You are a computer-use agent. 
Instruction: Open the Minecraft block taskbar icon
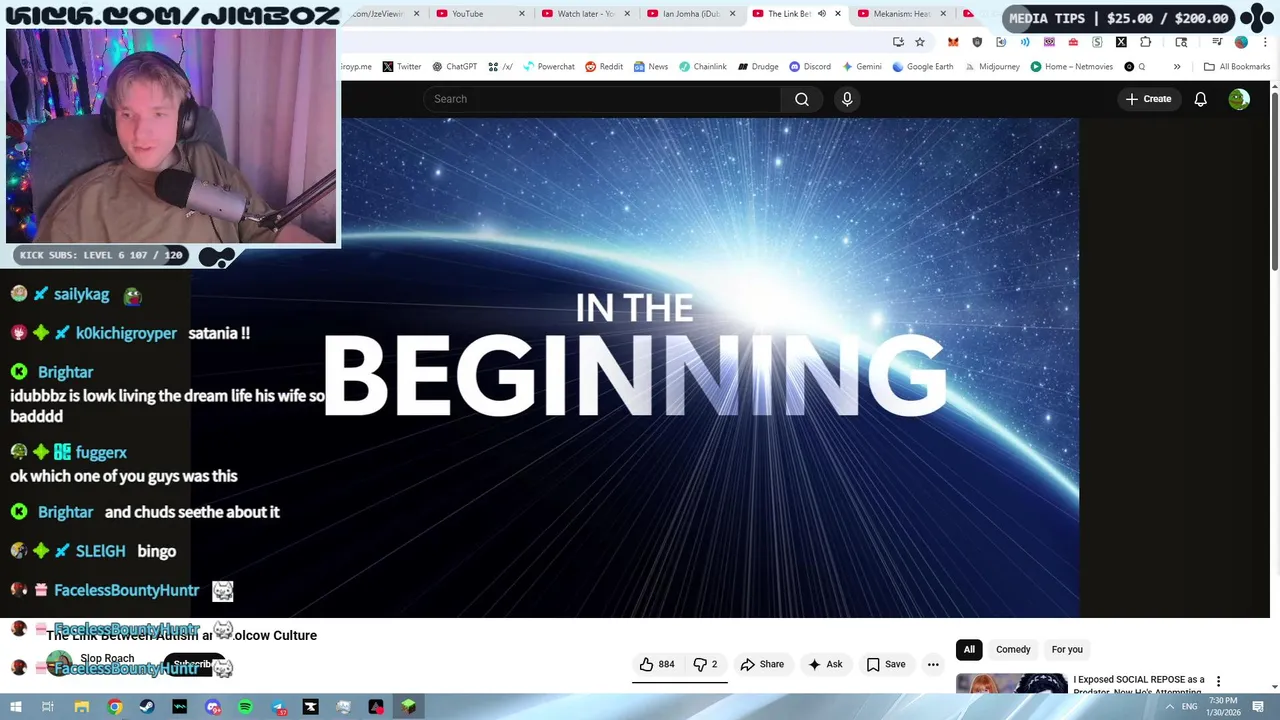click(408, 707)
